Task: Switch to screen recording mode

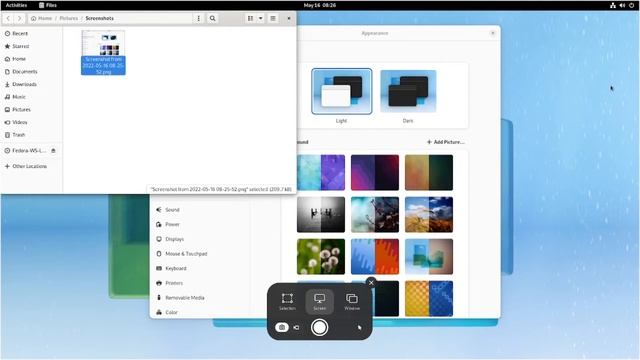Action: click(x=296, y=327)
